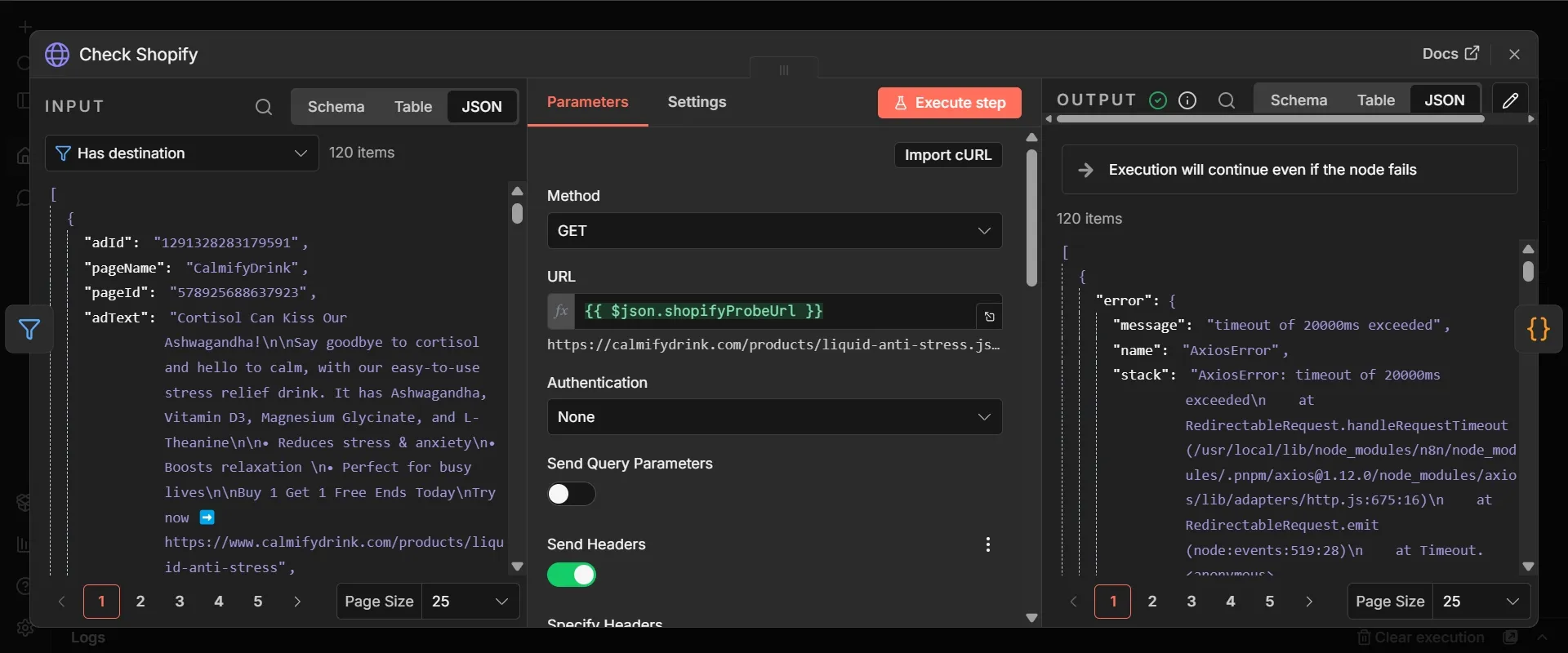Image resolution: width=1568 pixels, height=653 pixels.
Task: Click the URL expression input field
Action: pyautogui.click(x=776, y=311)
